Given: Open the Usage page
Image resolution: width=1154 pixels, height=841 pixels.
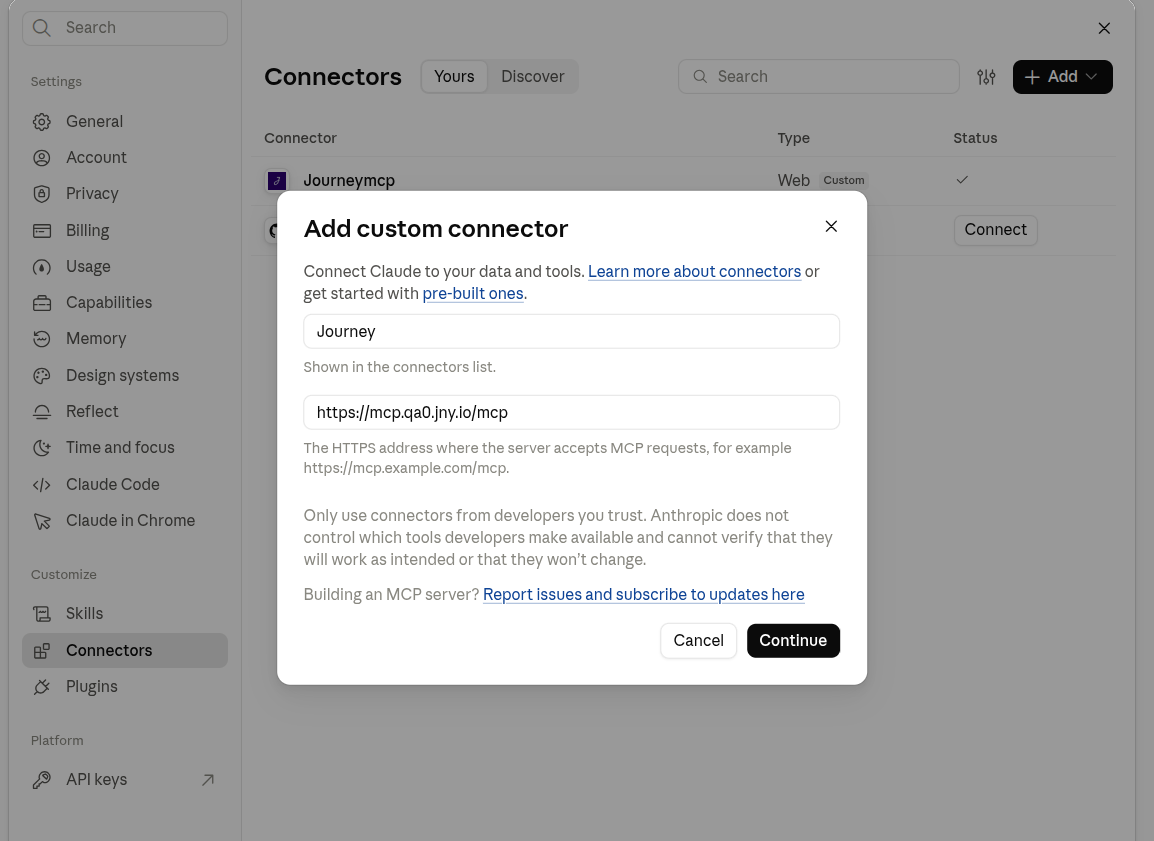Looking at the screenshot, I should tap(124, 266).
